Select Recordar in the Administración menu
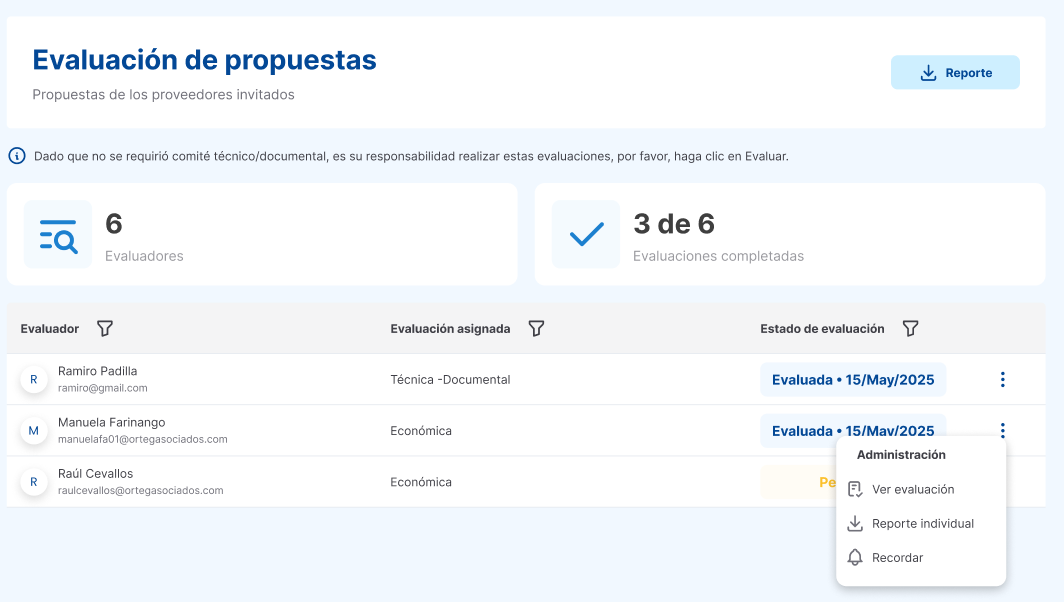 click(897, 557)
